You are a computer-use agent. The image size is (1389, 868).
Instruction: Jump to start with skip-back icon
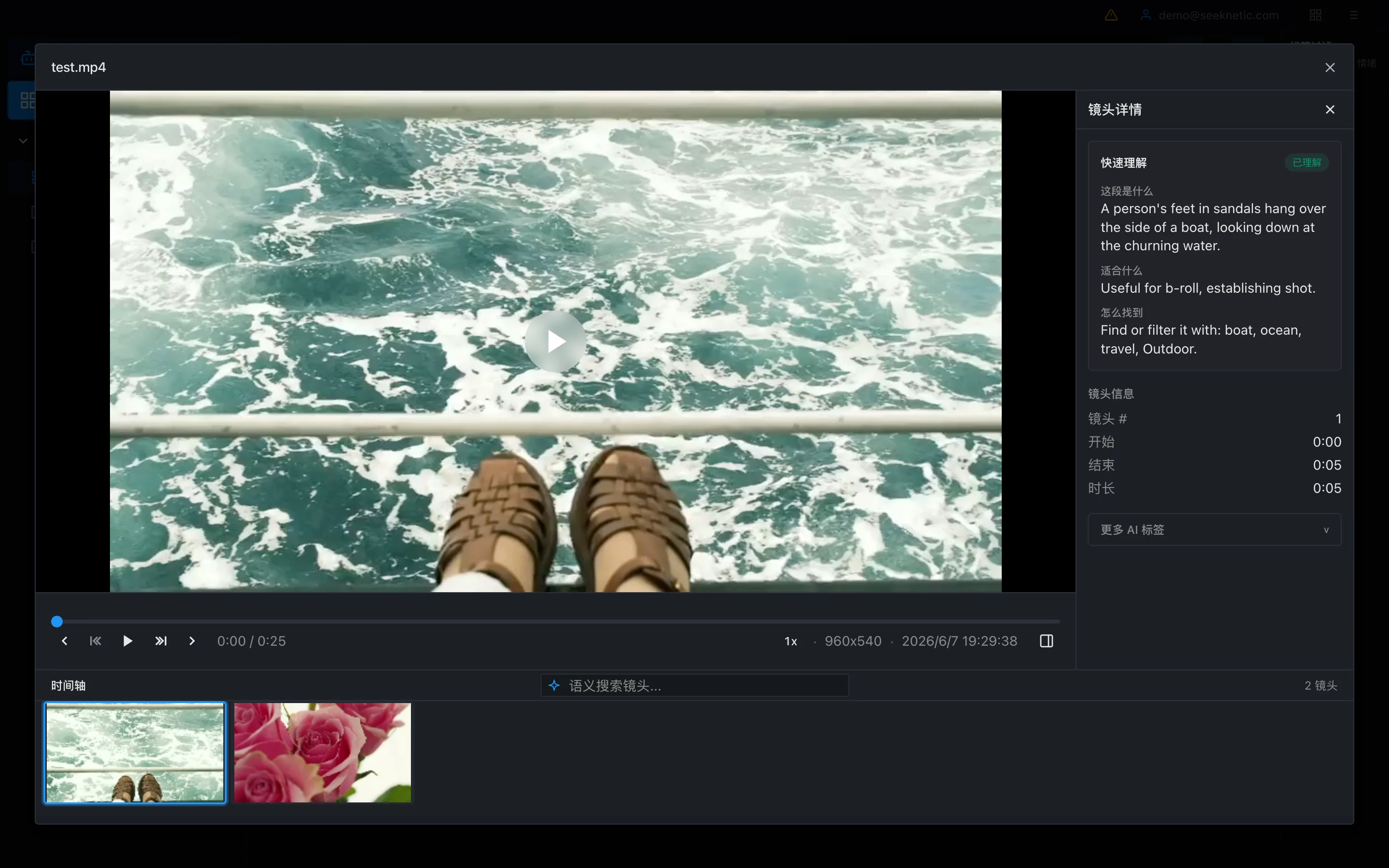click(x=95, y=641)
